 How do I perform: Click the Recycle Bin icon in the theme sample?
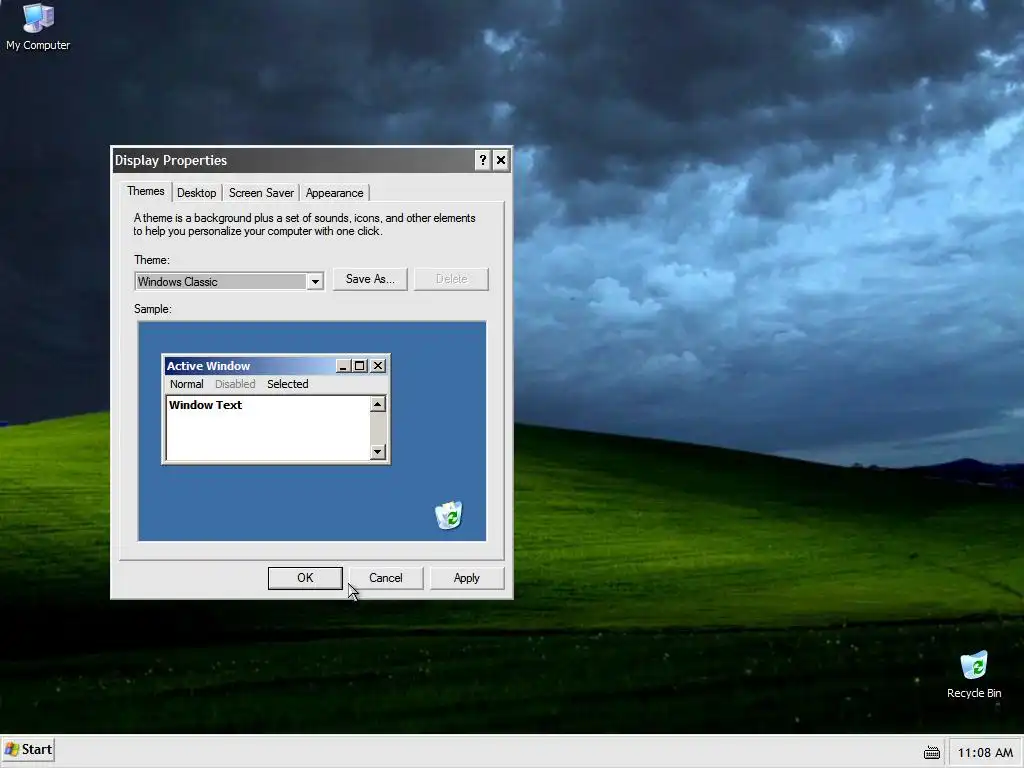click(x=449, y=515)
